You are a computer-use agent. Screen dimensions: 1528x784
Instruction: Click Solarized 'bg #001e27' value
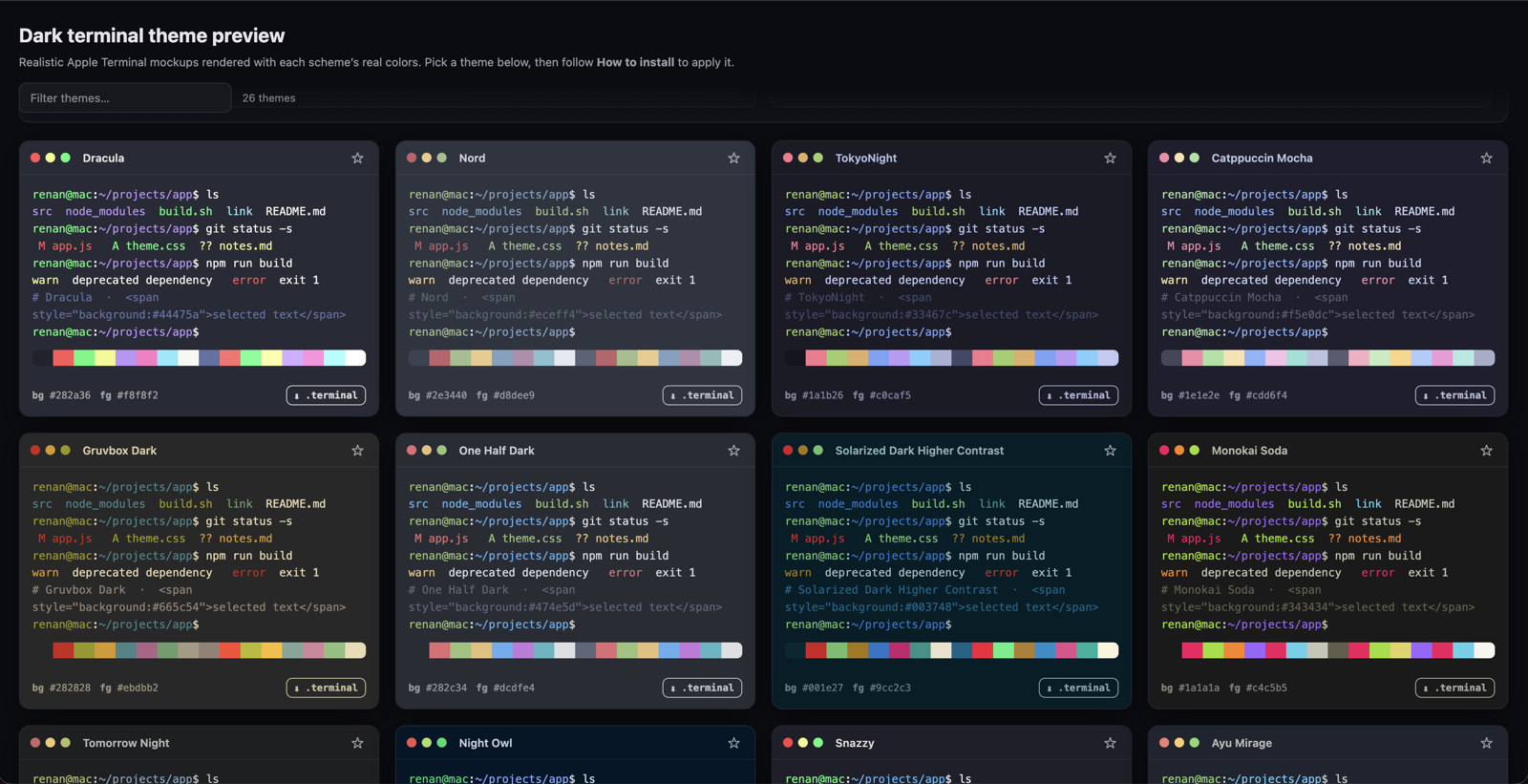point(814,688)
